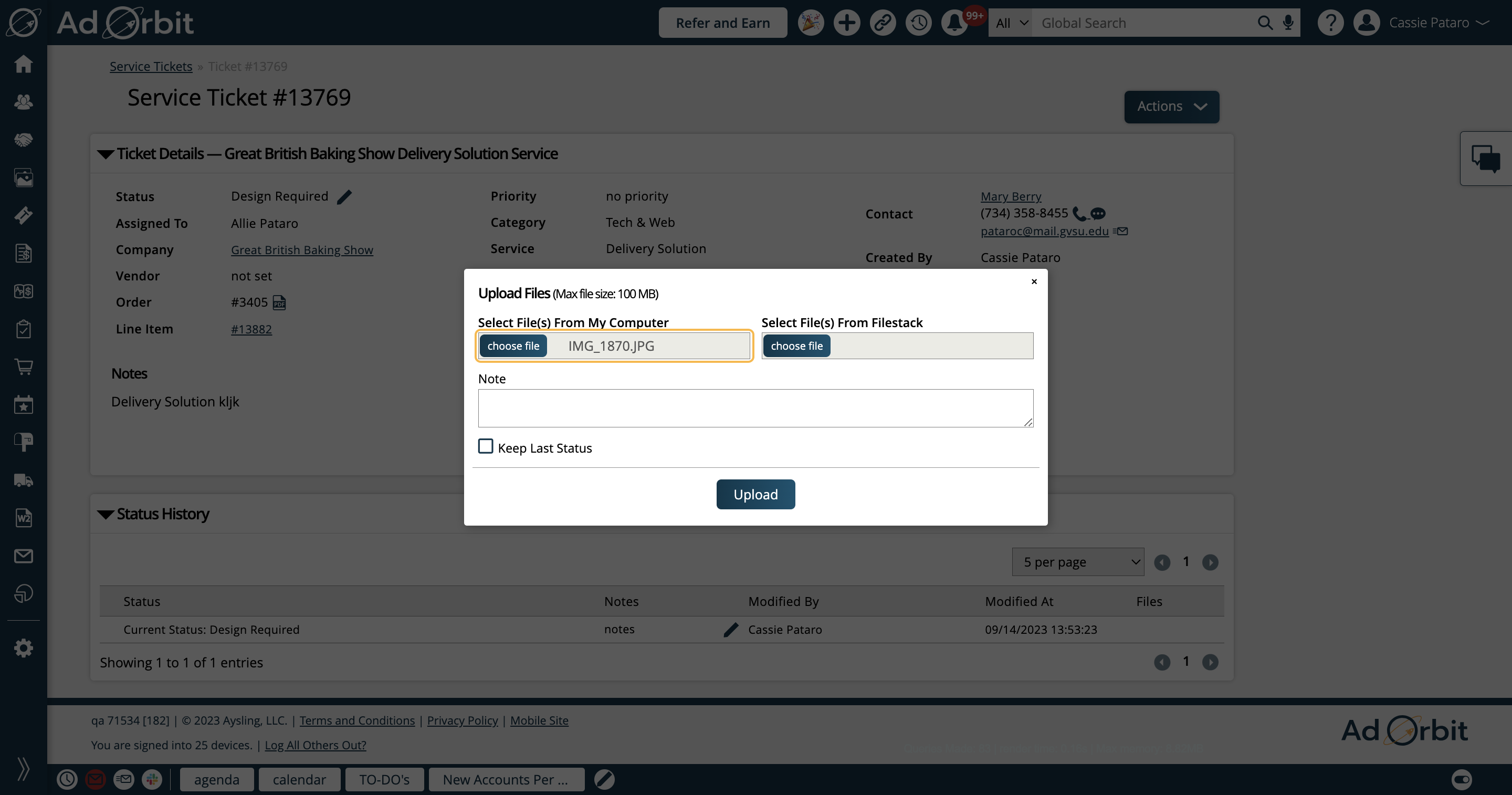Image resolution: width=1512 pixels, height=795 pixels.
Task: Select the Contacts sidebar icon
Action: [x=24, y=101]
